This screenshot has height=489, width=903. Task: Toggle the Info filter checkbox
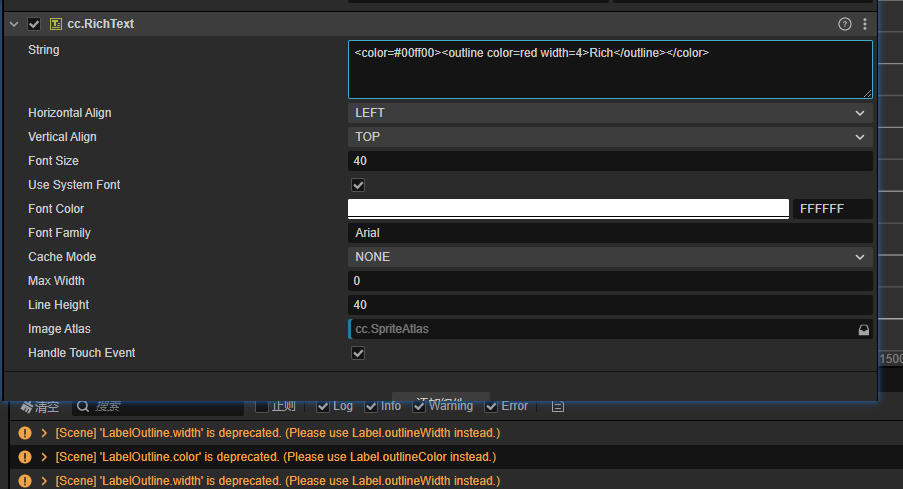tap(371, 407)
